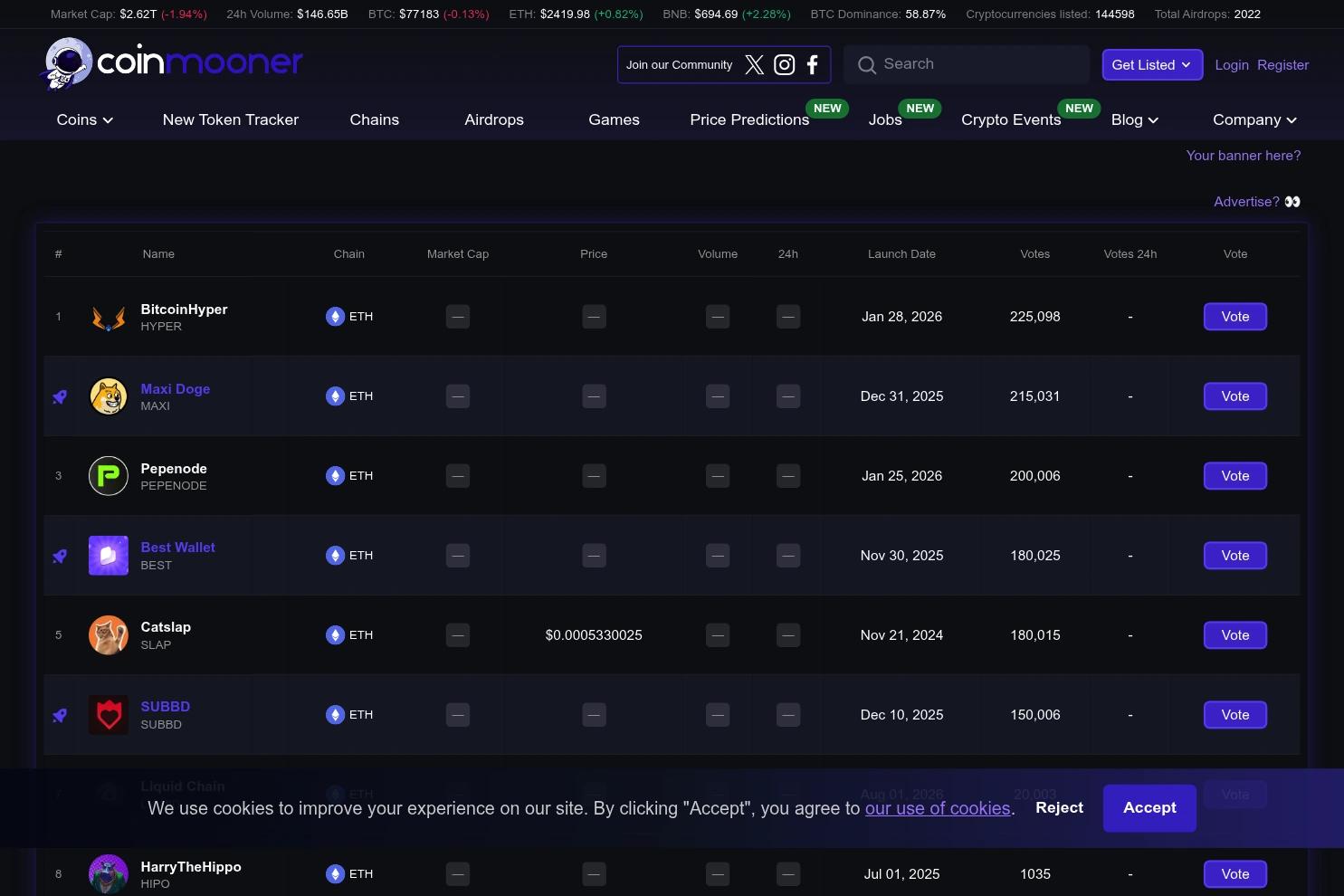
Task: Click the rocket icon beside Best Wallet
Action: [x=60, y=556]
